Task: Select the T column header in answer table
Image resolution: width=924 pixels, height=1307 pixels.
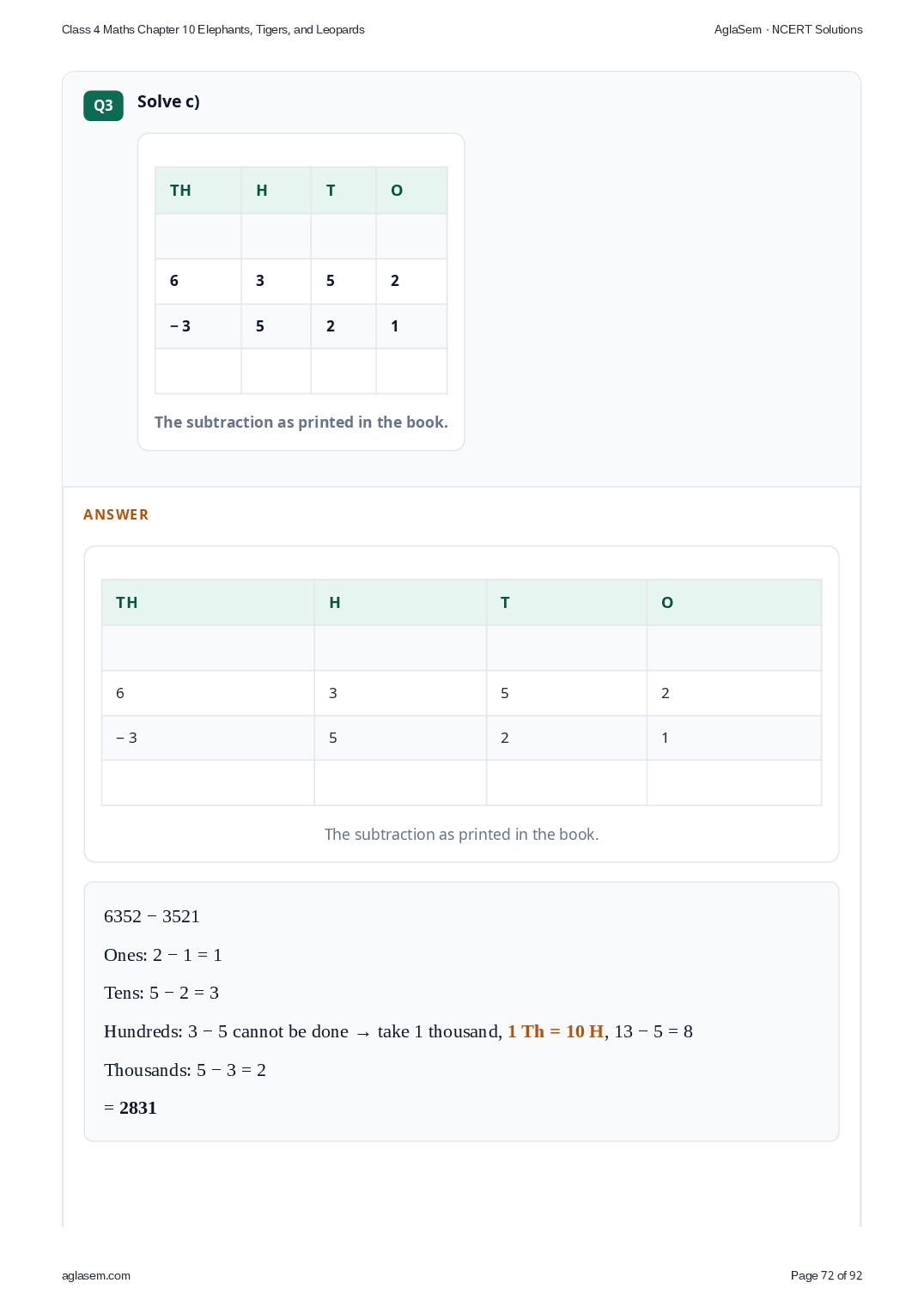Action: coord(567,603)
